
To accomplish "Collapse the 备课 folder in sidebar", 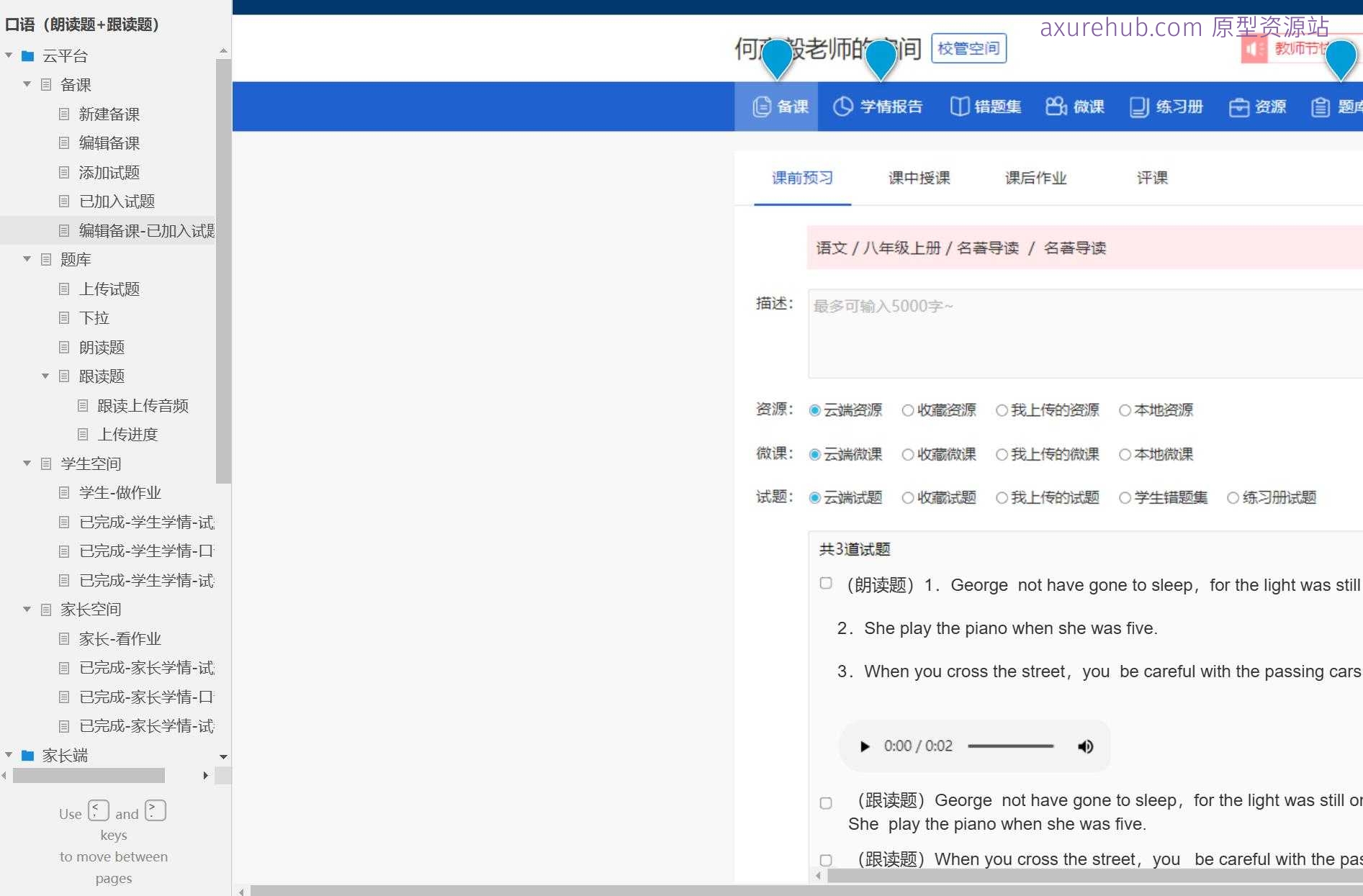I will (x=27, y=84).
